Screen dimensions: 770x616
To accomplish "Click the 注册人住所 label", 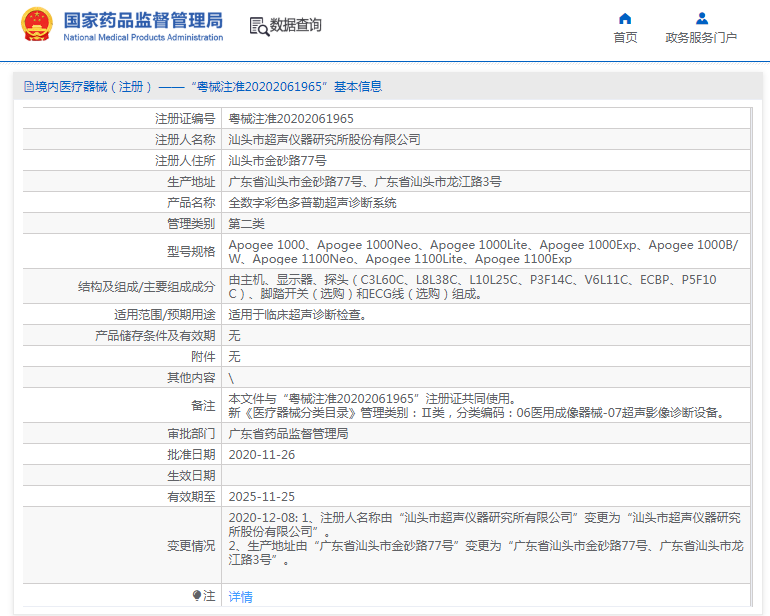I will 185,161.
